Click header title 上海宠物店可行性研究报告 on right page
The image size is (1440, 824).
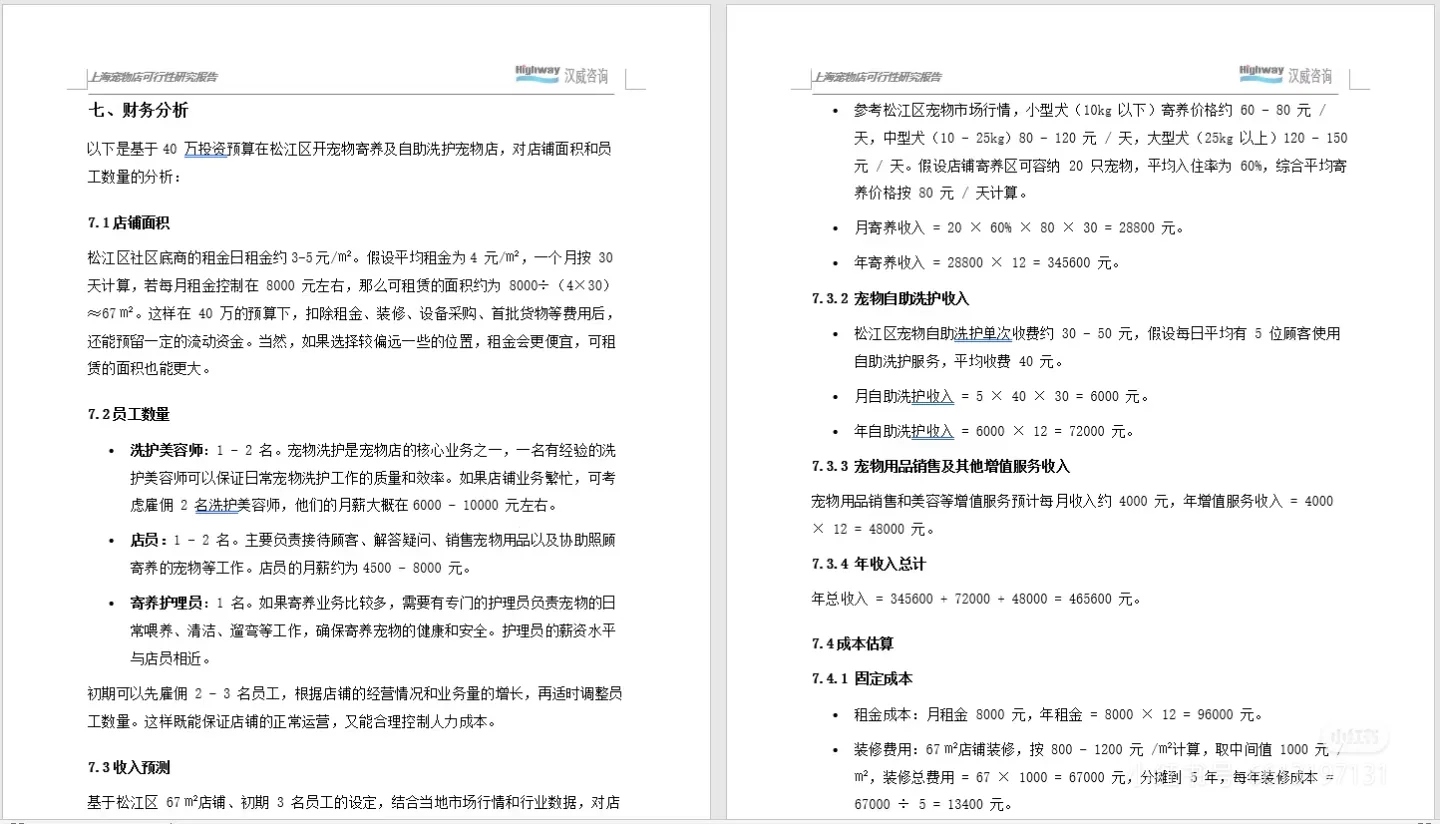coord(877,77)
